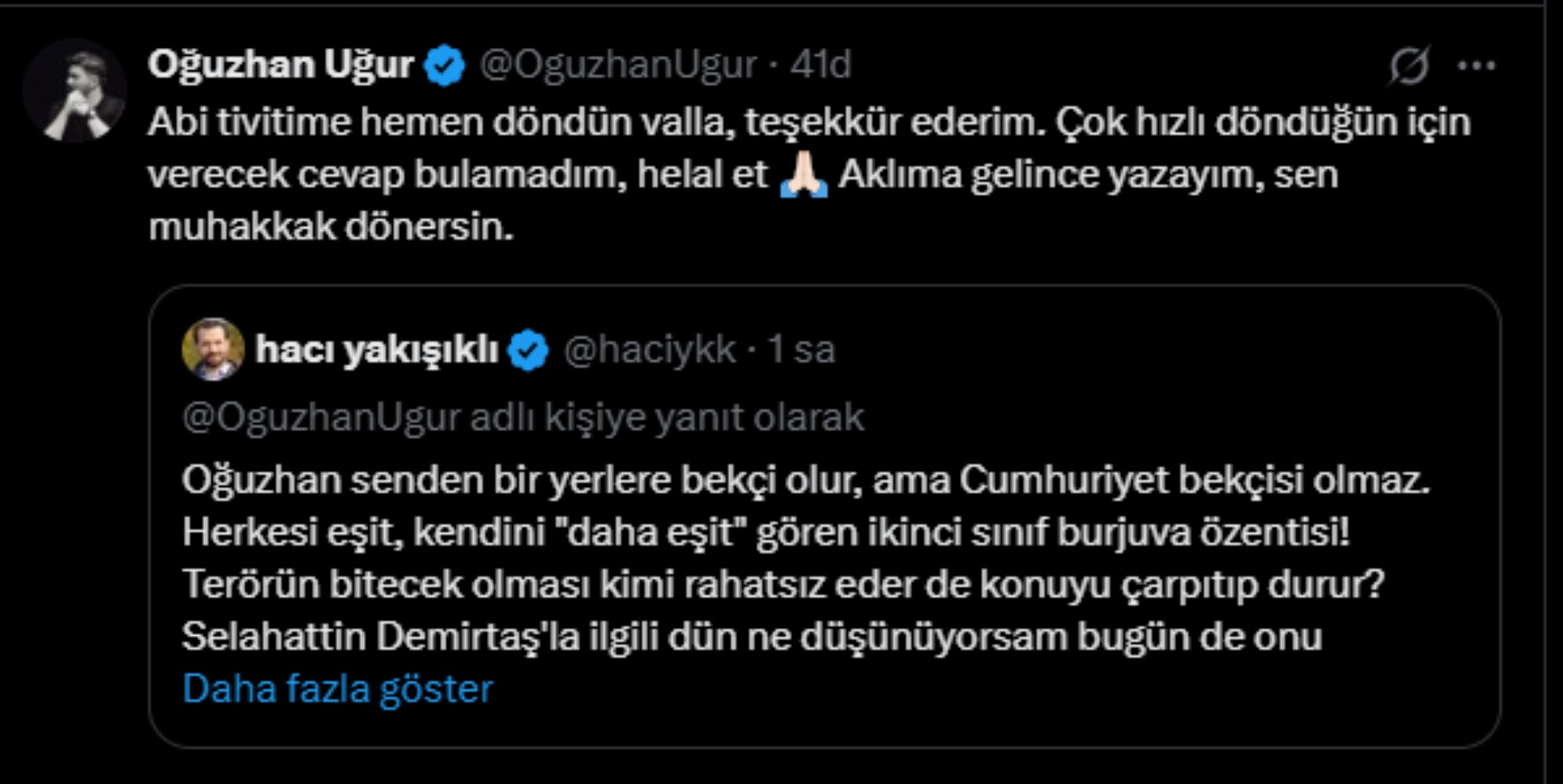This screenshot has width=1563, height=784.
Task: Click the tweet line starting 'Abi tivitime'
Action: pos(808,122)
